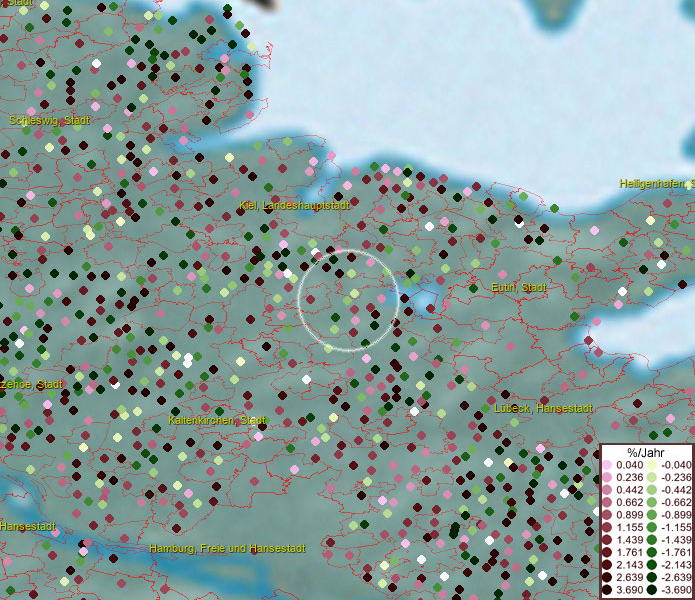Choose the 3.690 darkest red legend swatch
695x600 pixels.
(607, 590)
